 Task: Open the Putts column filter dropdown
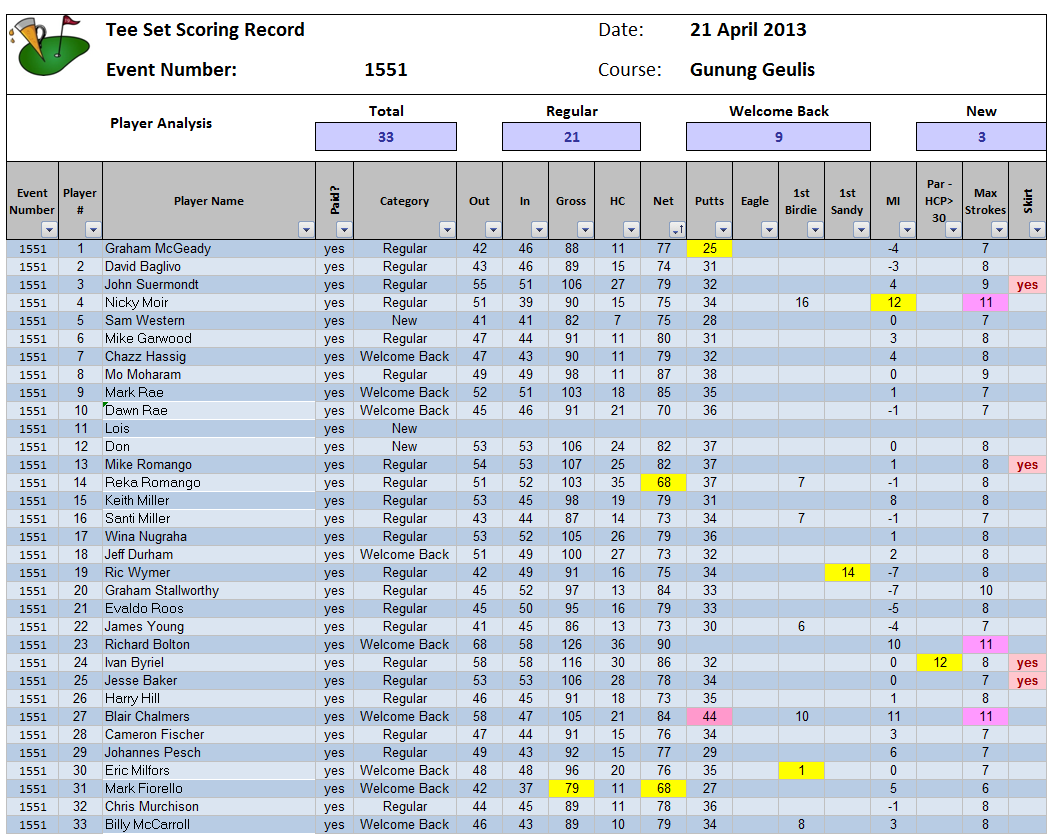(x=722, y=230)
